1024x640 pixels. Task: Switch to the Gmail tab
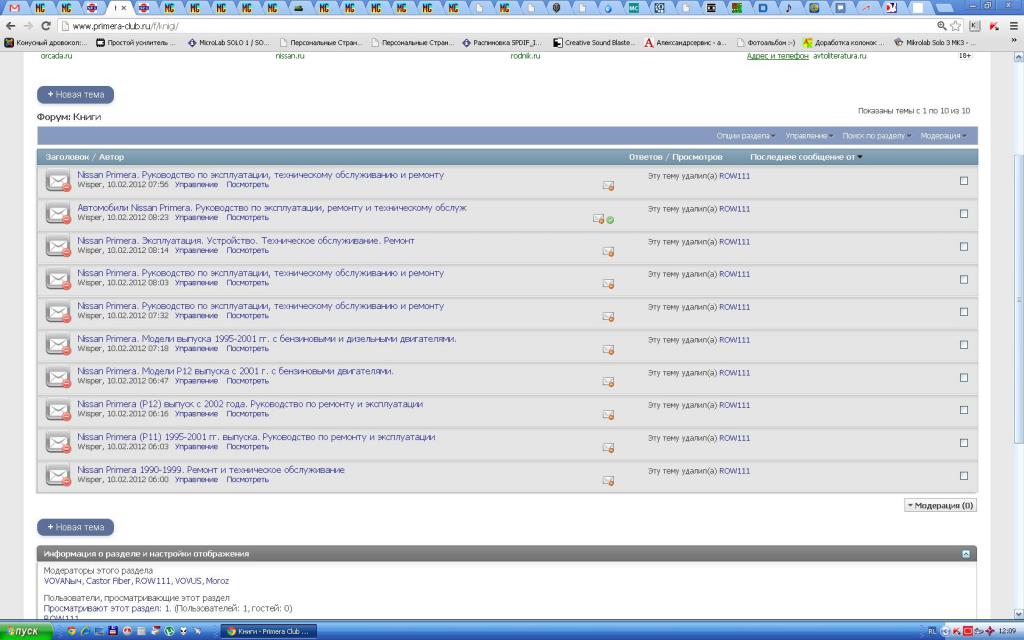14,8
